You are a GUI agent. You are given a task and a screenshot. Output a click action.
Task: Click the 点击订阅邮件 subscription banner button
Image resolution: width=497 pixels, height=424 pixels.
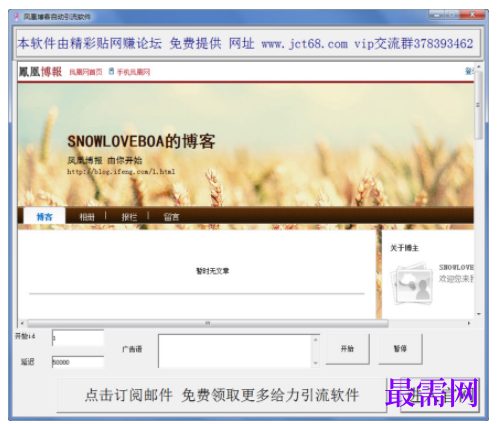point(222,395)
